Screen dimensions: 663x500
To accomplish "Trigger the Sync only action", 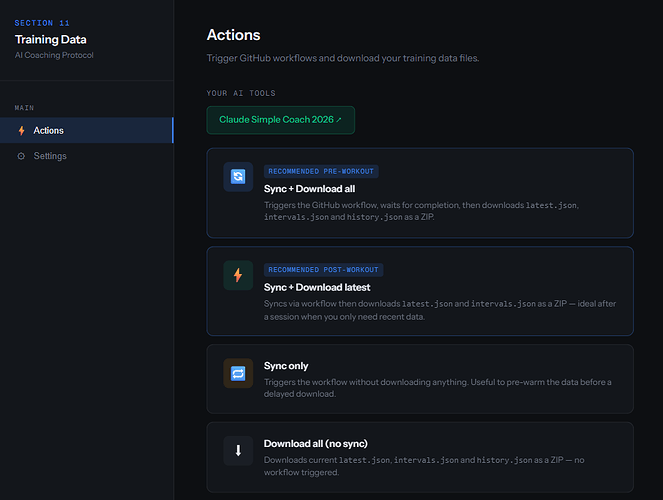I will pos(420,379).
